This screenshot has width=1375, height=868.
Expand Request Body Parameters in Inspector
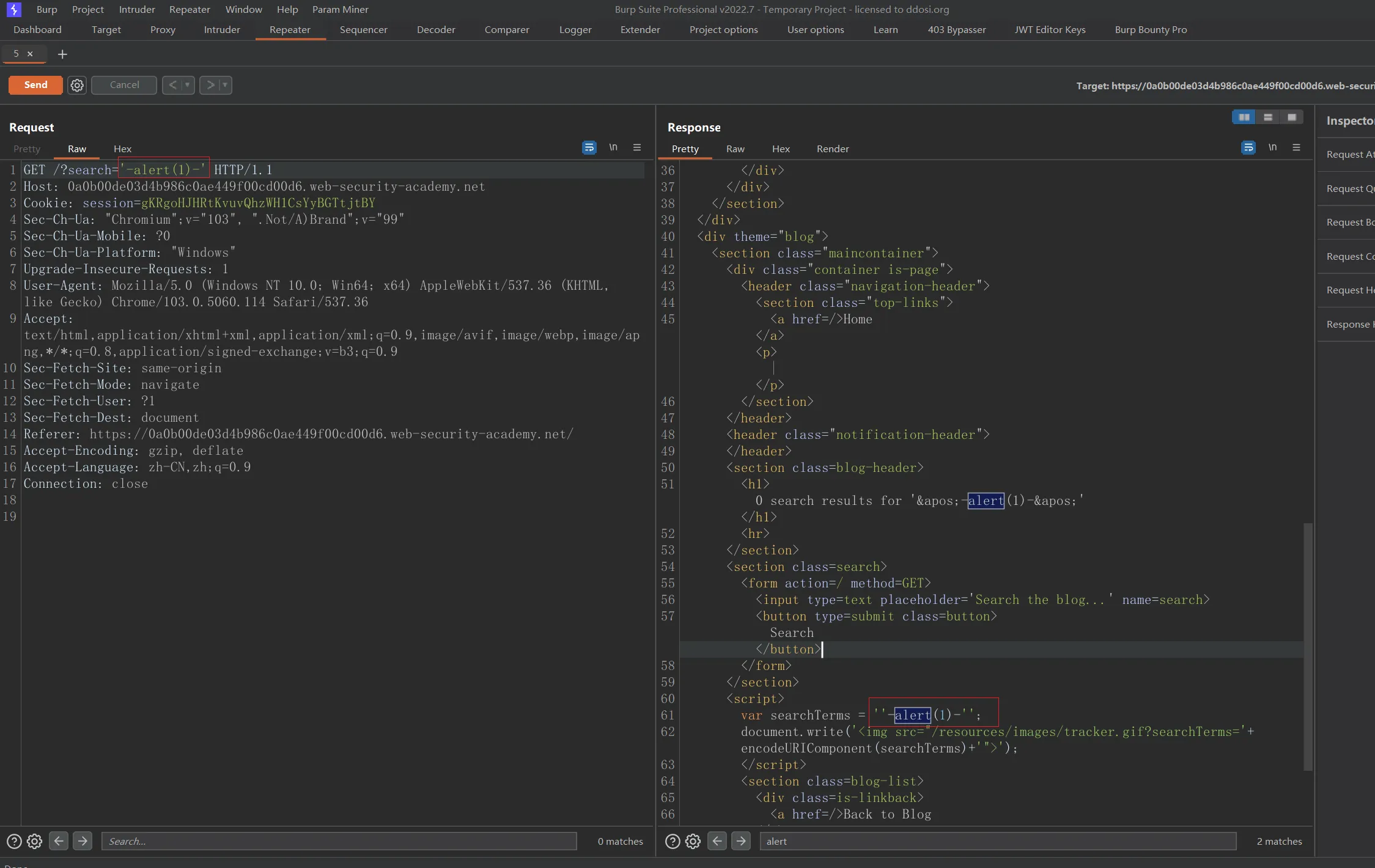coord(1347,223)
